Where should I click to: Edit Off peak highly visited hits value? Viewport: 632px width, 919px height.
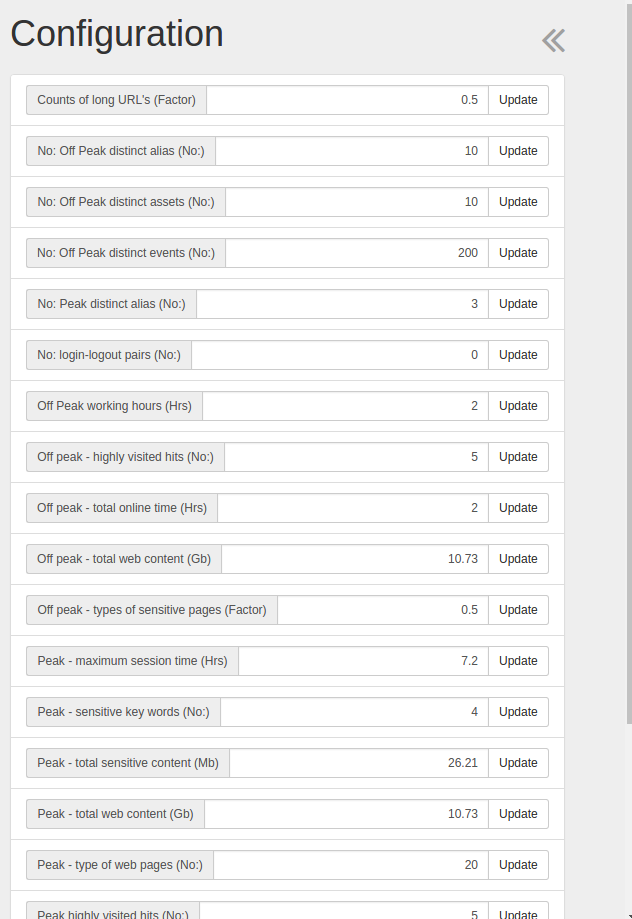click(356, 457)
